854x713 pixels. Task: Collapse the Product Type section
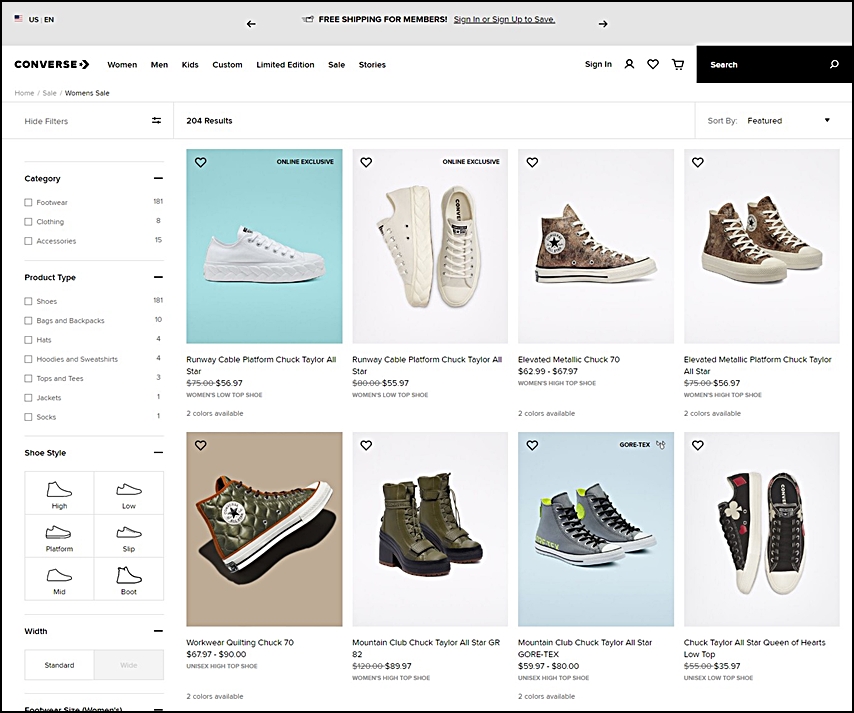(158, 277)
